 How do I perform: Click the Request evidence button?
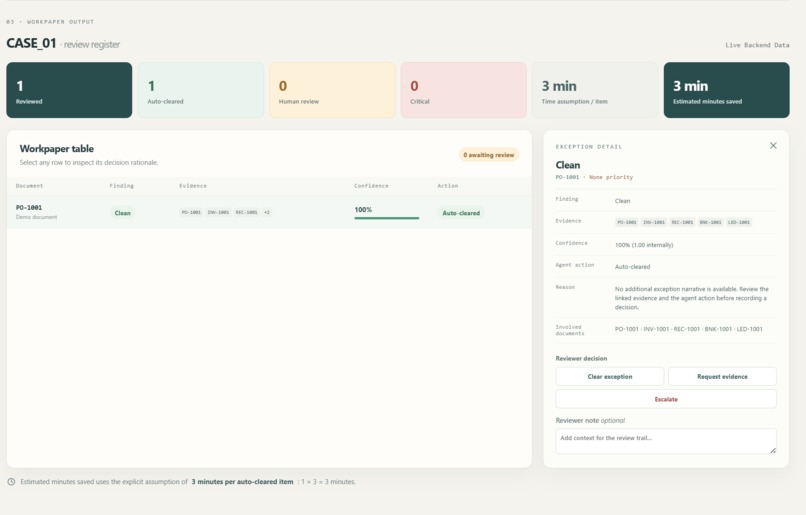click(722, 376)
